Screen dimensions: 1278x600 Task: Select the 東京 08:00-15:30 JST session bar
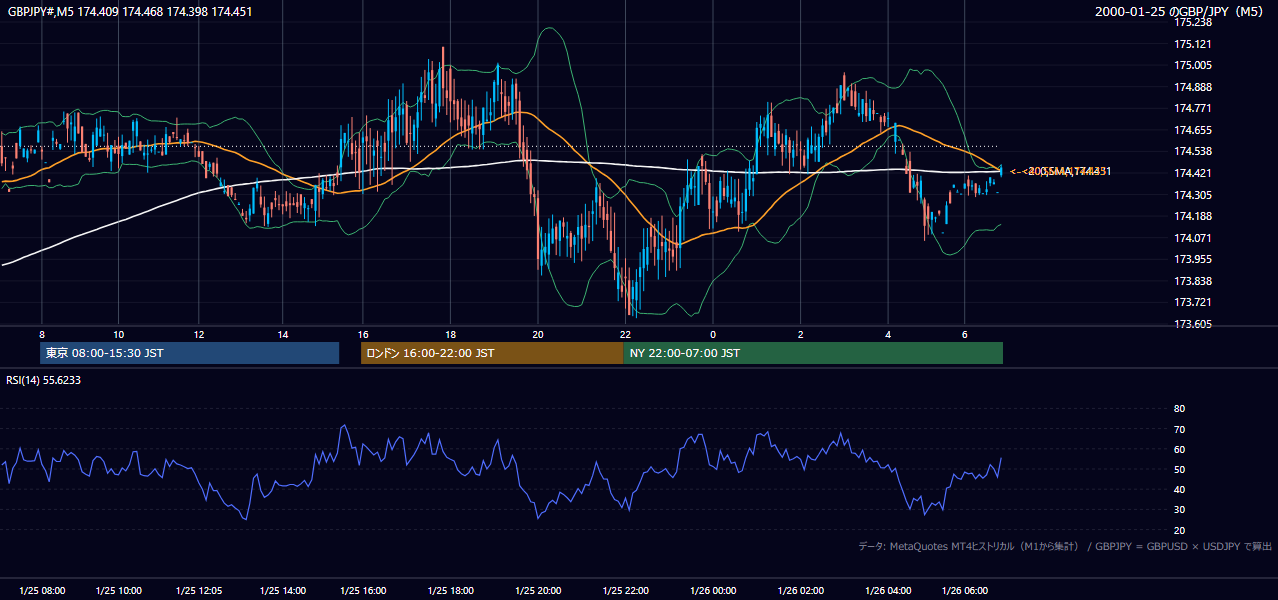(x=189, y=353)
